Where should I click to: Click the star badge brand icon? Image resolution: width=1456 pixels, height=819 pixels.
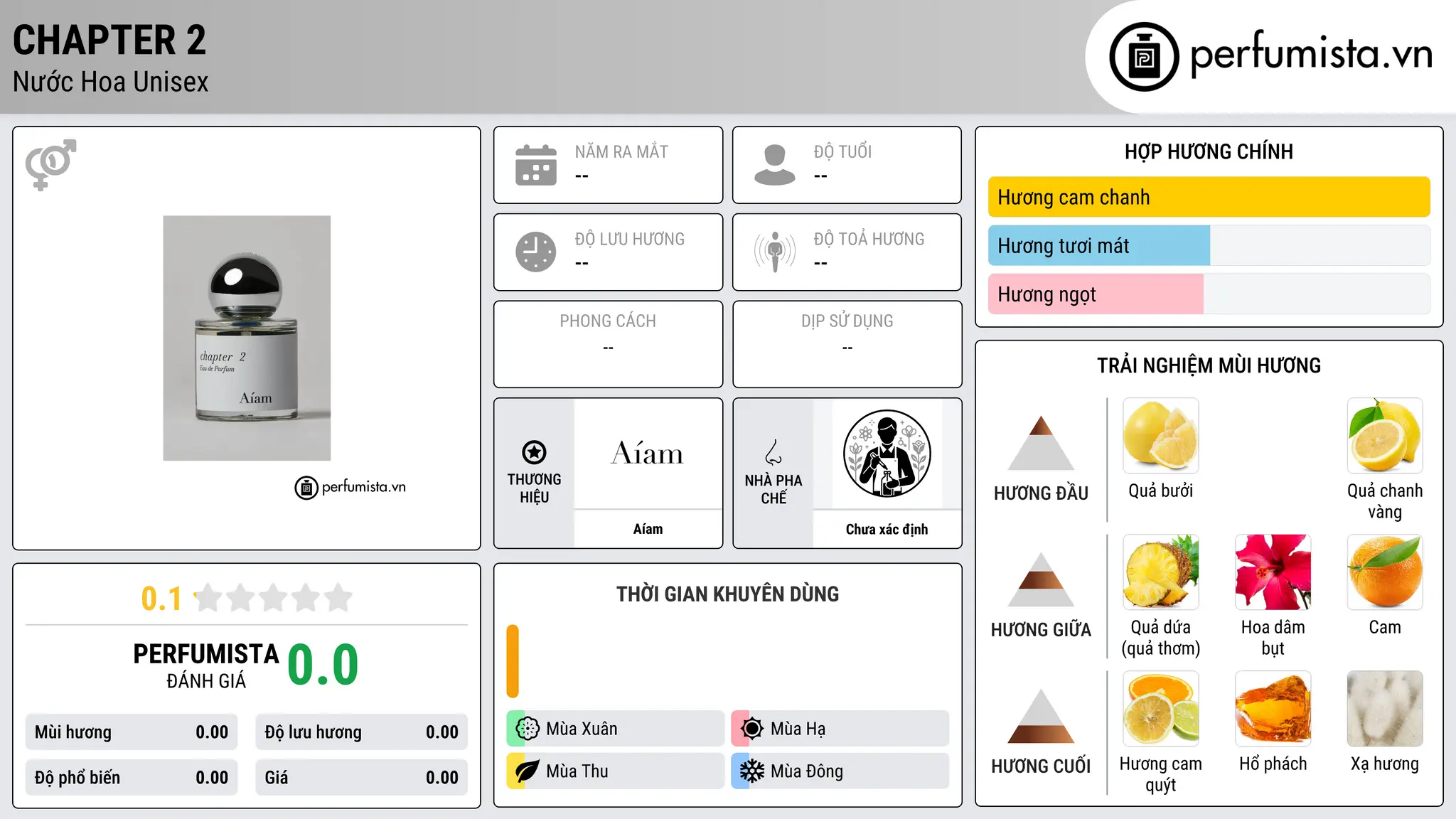[534, 451]
